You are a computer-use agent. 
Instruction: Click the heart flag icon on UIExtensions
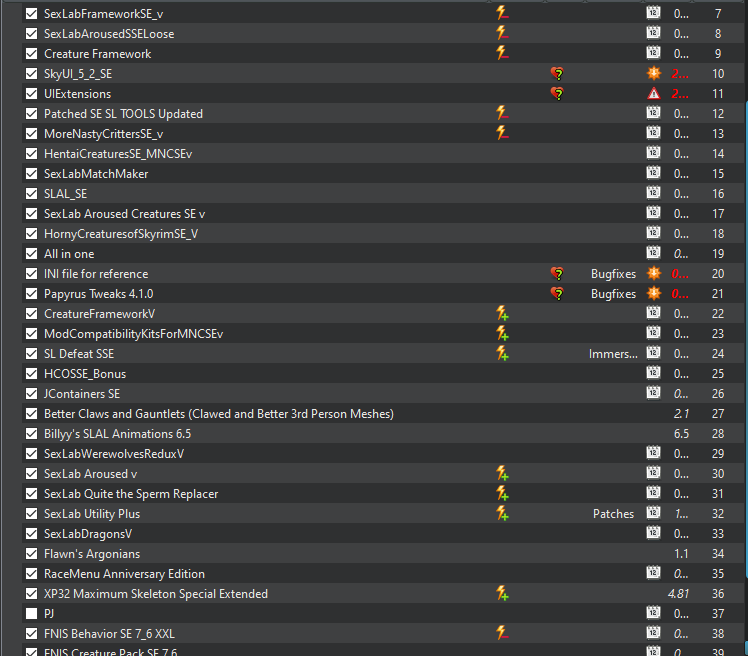[557, 94]
